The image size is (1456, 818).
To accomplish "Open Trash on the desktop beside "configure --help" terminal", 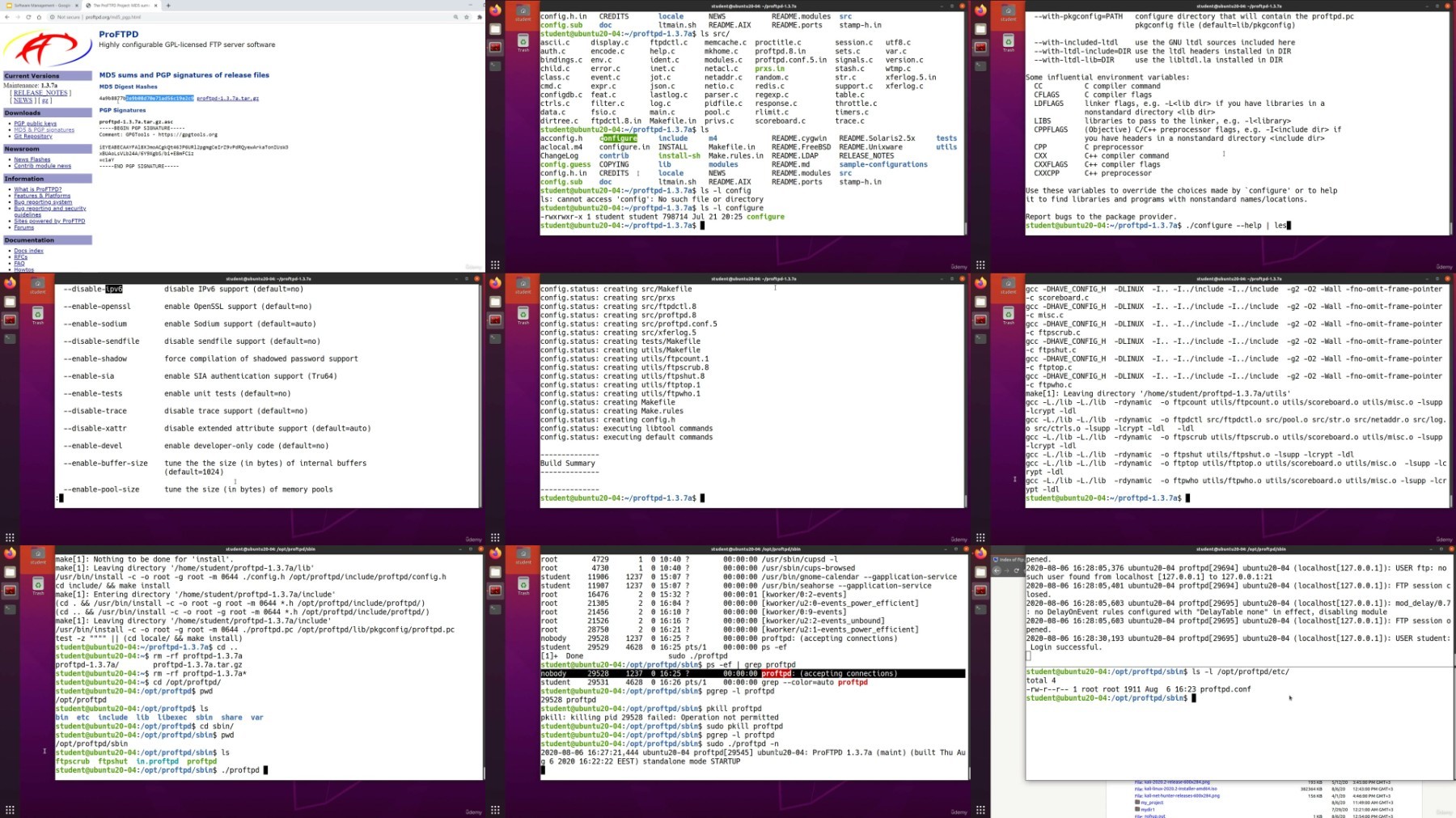I will point(1009,42).
